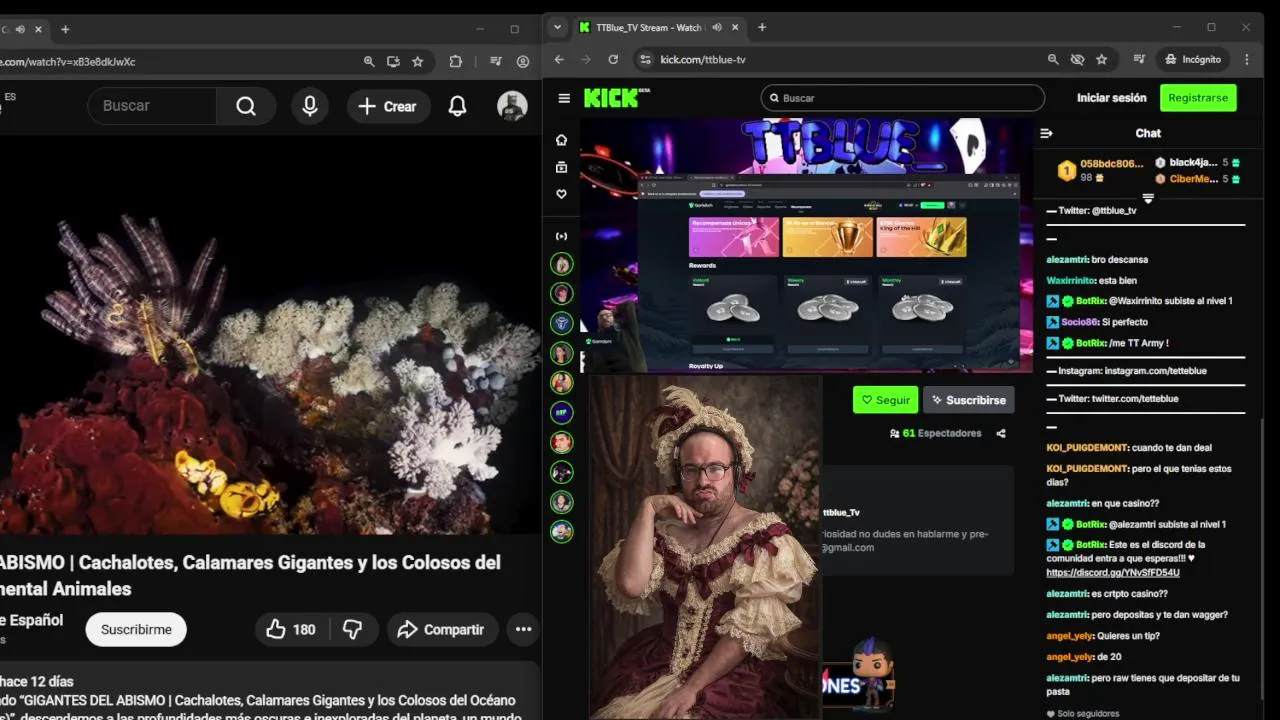Focus the YouTube Buscar search field

151,106
